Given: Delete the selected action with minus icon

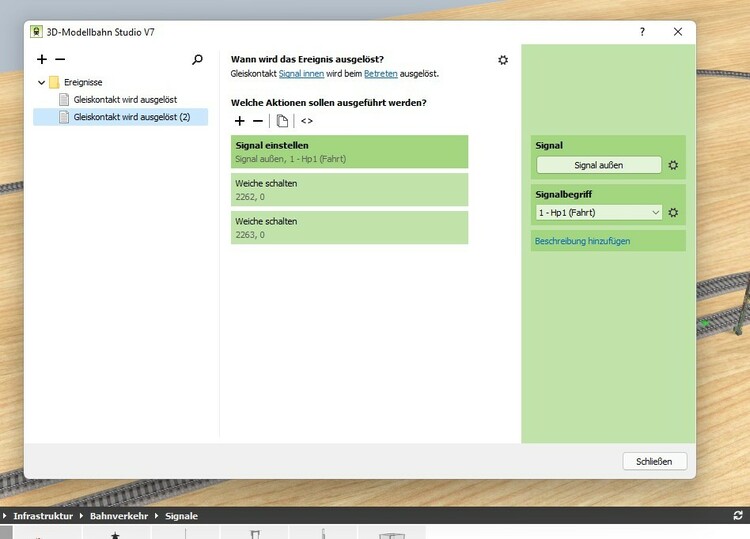Looking at the screenshot, I should click(x=258, y=121).
